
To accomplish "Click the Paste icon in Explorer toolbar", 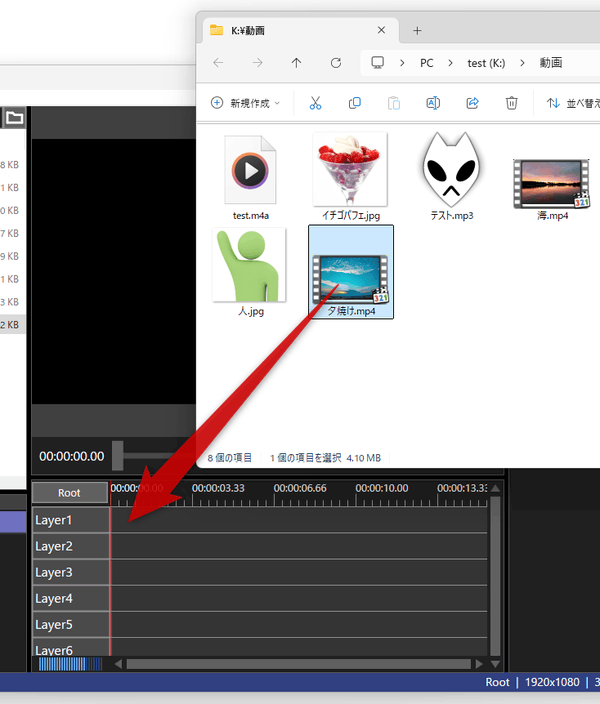I will click(x=394, y=103).
